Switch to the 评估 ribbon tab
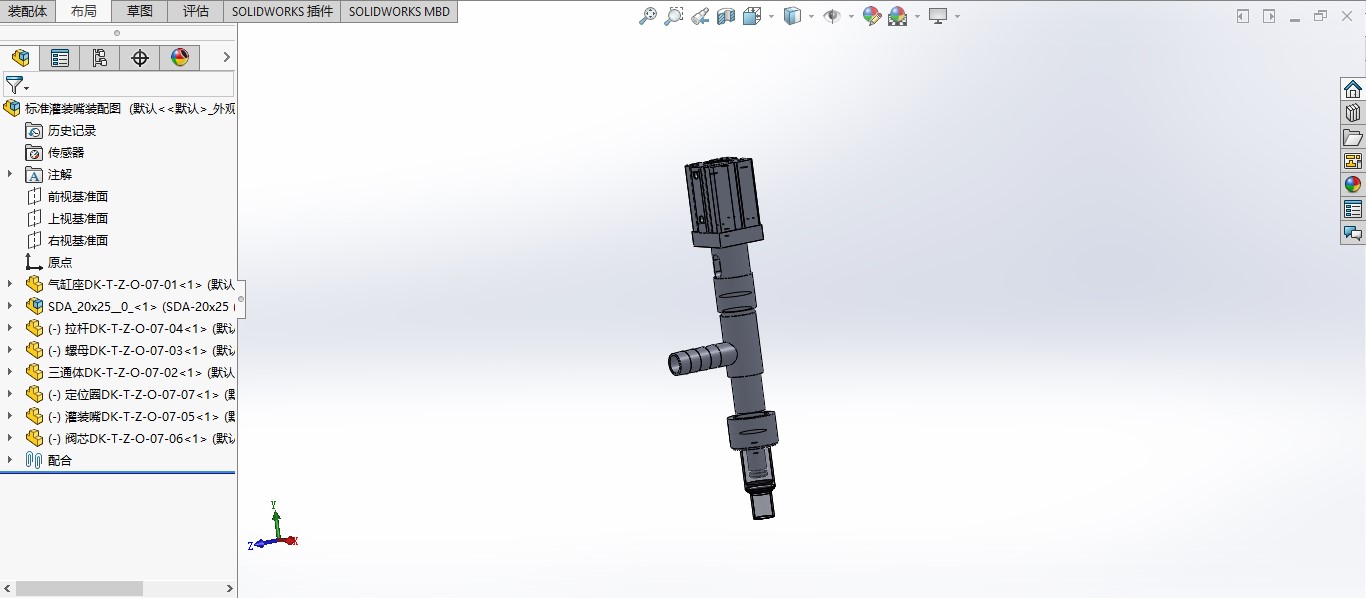The width and height of the screenshot is (1366, 598). point(196,11)
